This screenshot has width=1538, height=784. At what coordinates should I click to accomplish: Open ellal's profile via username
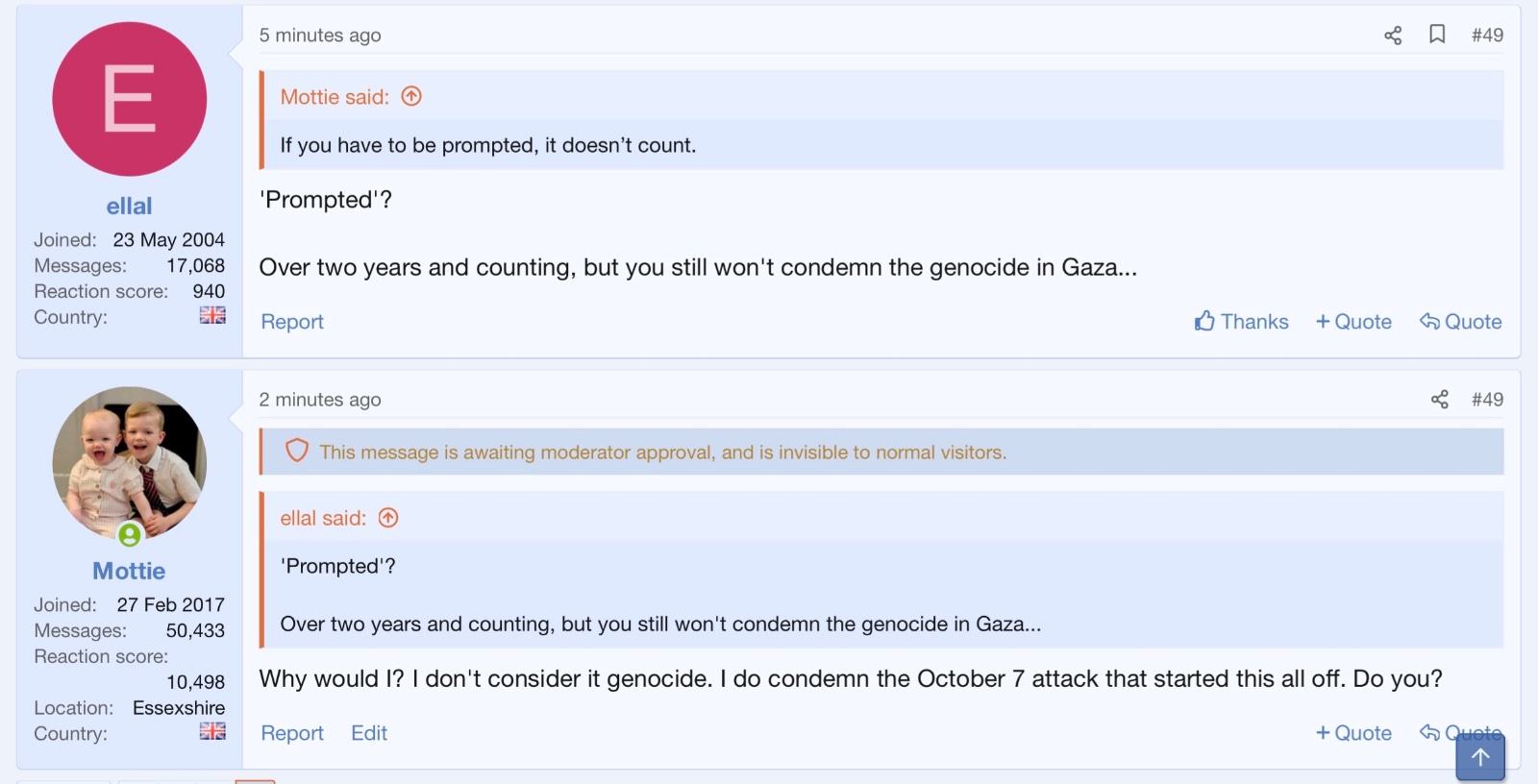(129, 206)
